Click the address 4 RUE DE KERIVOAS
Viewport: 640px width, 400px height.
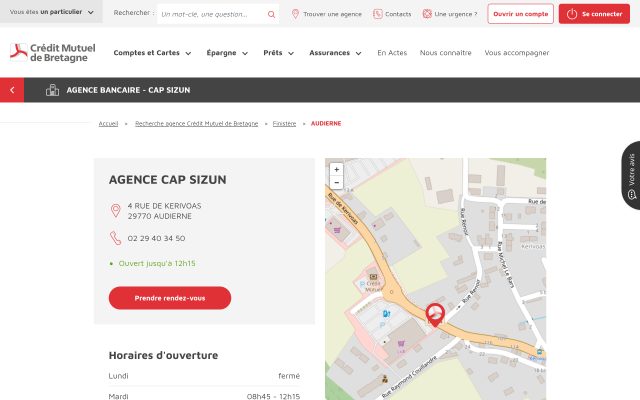pos(164,206)
